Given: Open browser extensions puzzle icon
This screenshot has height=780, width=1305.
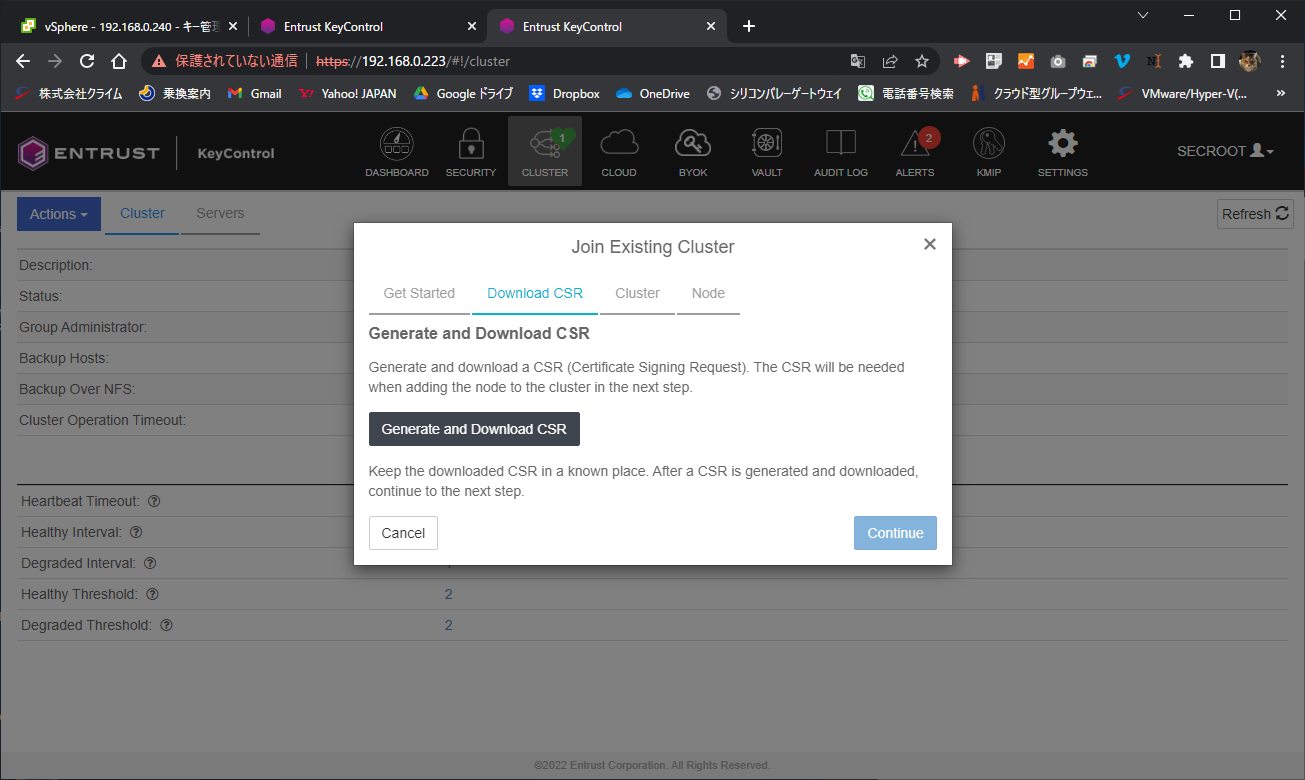Looking at the screenshot, I should click(1186, 61).
